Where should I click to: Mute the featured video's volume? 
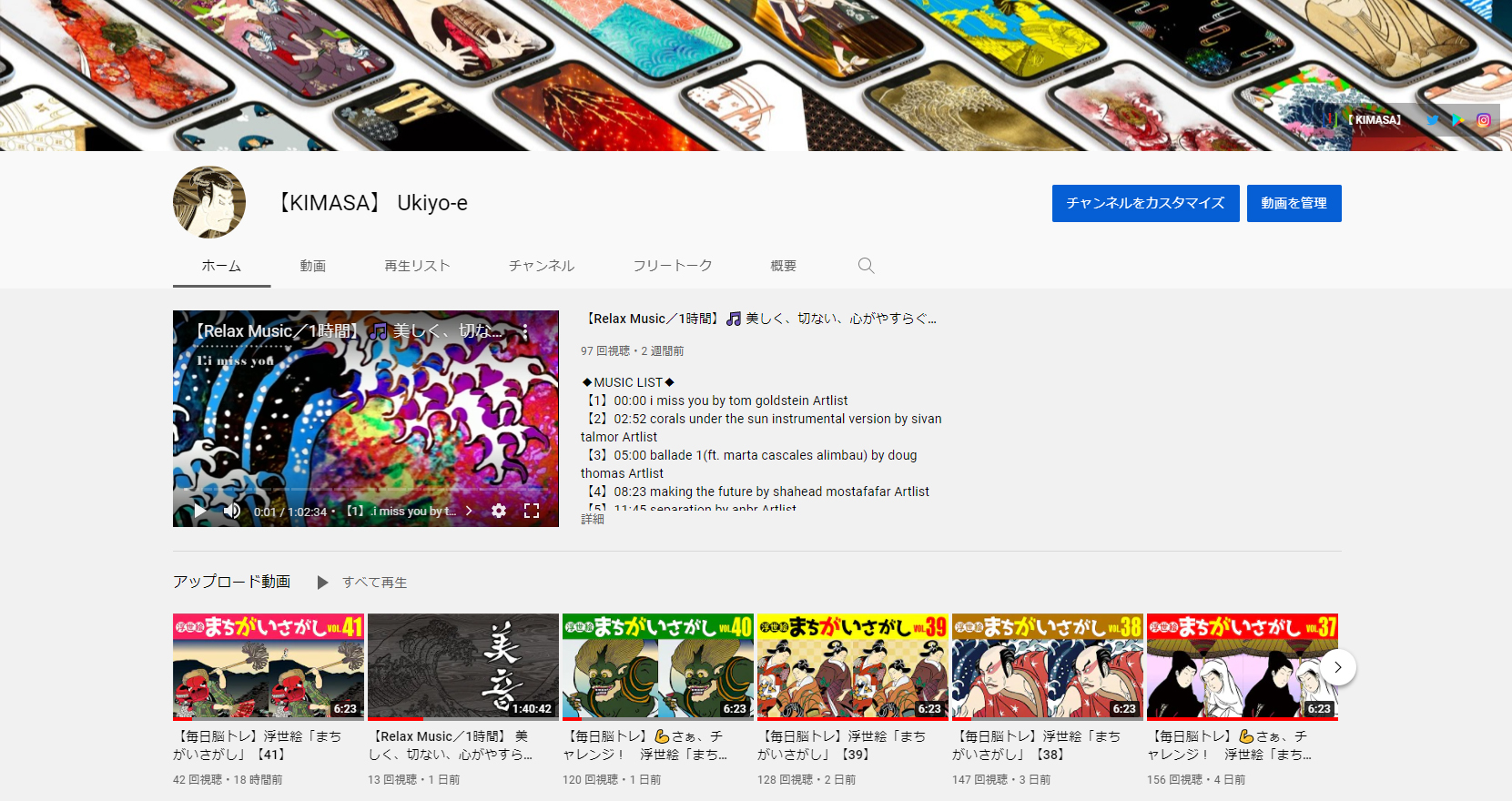[232, 511]
